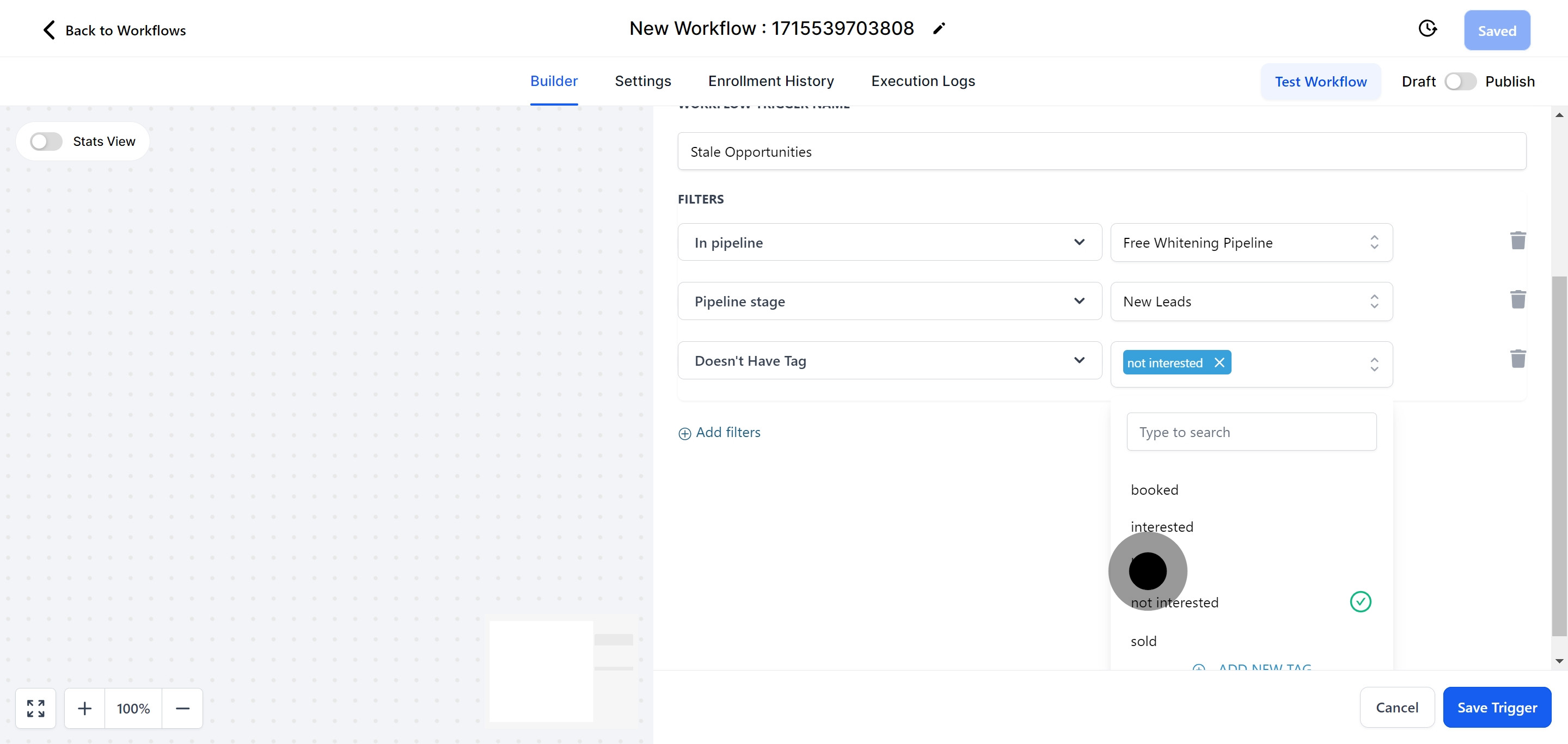This screenshot has width=1568, height=744.
Task: Open the New Leads stage selector
Action: tap(1251, 302)
